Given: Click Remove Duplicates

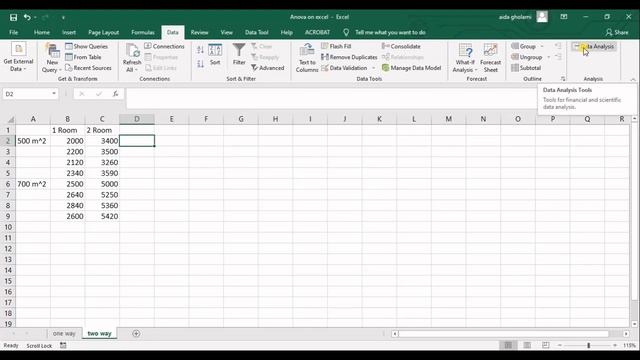Looking at the screenshot, I should (349, 57).
